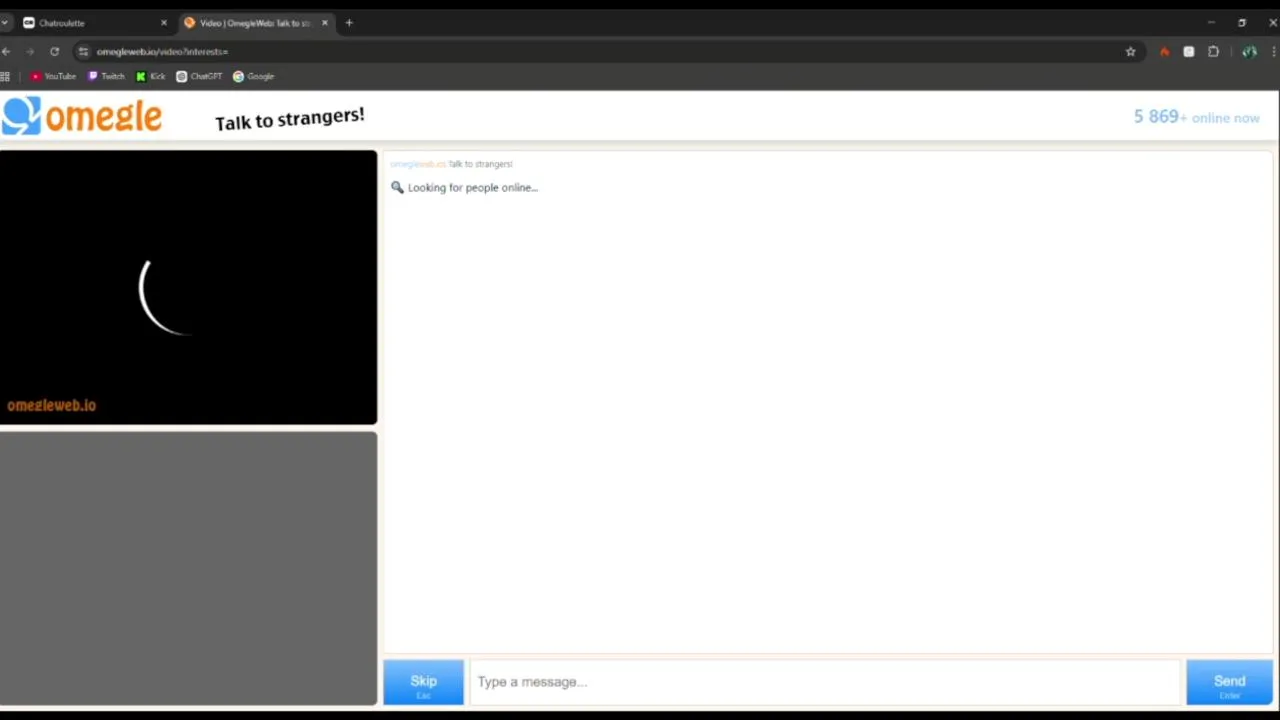
Task: Click the Omegle logo
Action: (x=81, y=116)
